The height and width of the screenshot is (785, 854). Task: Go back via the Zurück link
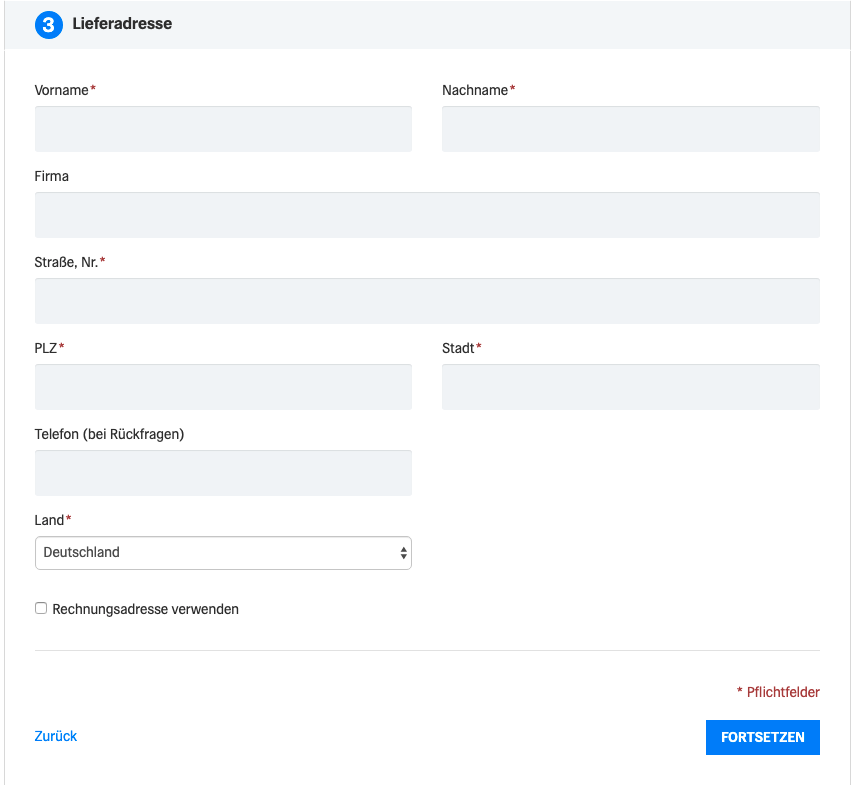coord(56,736)
